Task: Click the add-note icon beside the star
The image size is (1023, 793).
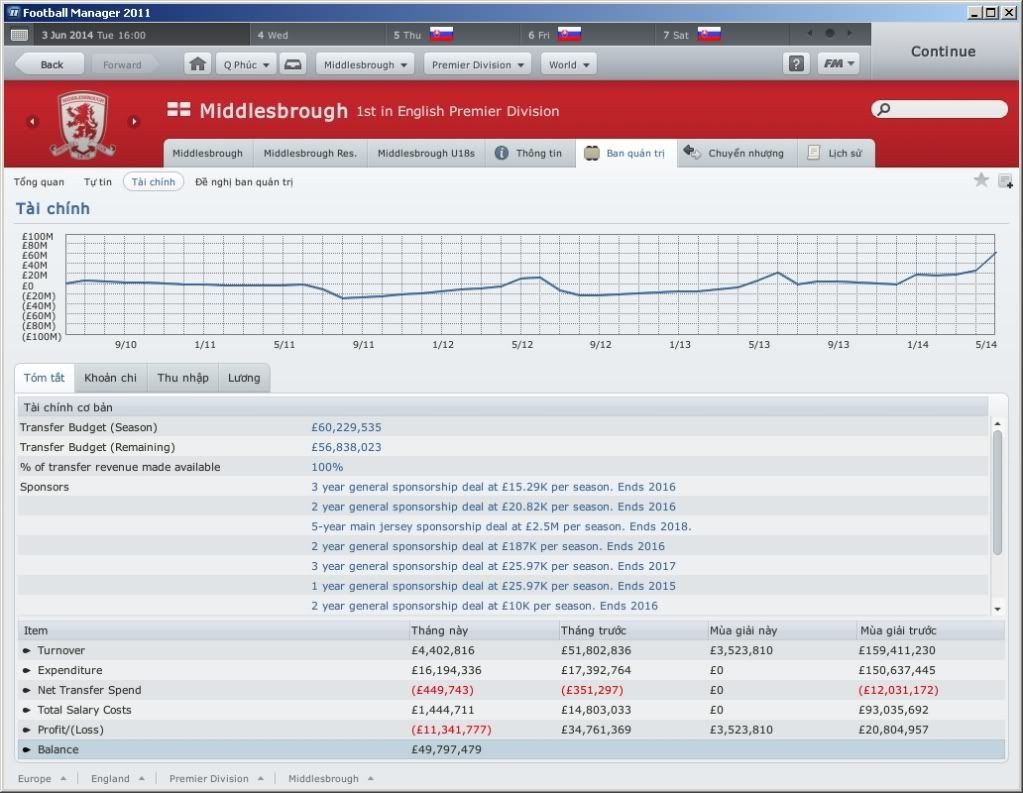Action: [x=1005, y=180]
